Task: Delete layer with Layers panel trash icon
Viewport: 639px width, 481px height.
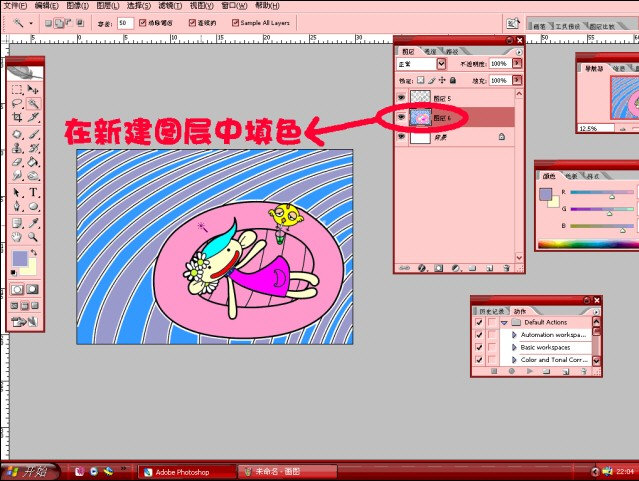Action: pyautogui.click(x=507, y=268)
